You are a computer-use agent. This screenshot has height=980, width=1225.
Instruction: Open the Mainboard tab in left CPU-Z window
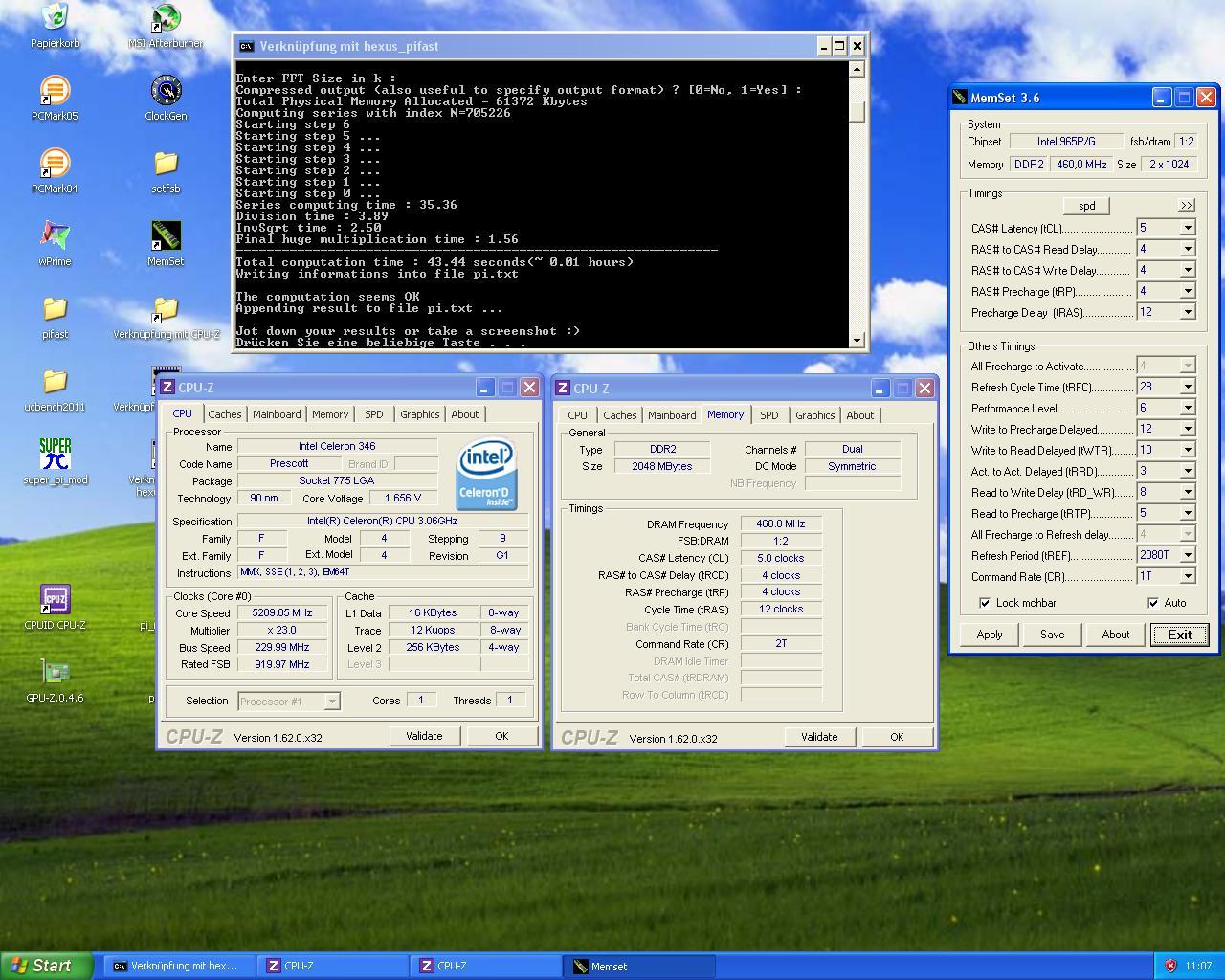(277, 414)
